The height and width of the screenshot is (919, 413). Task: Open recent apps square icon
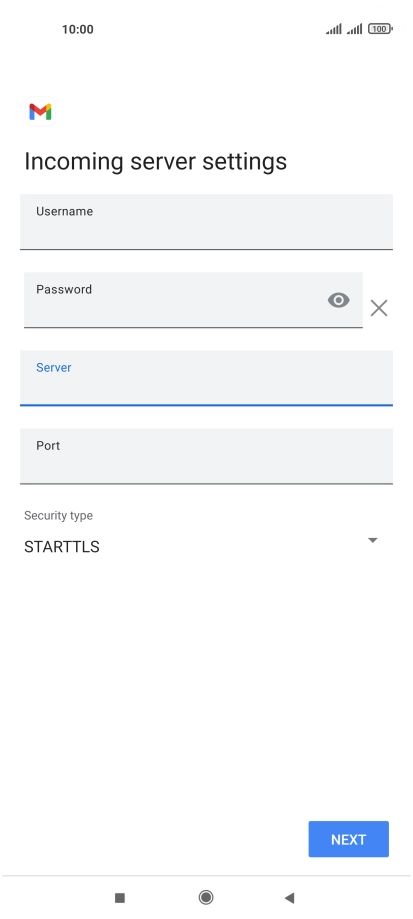[120, 897]
